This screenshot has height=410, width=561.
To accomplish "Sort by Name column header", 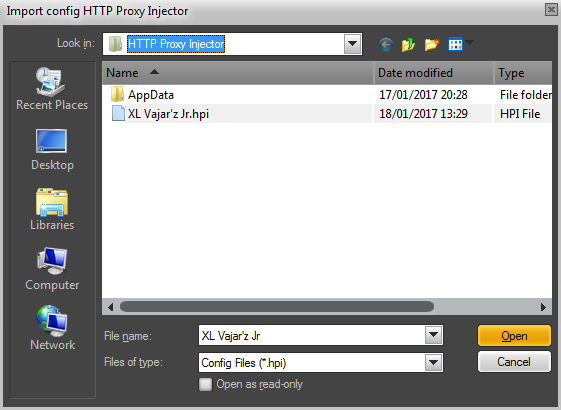I will pyautogui.click(x=238, y=73).
